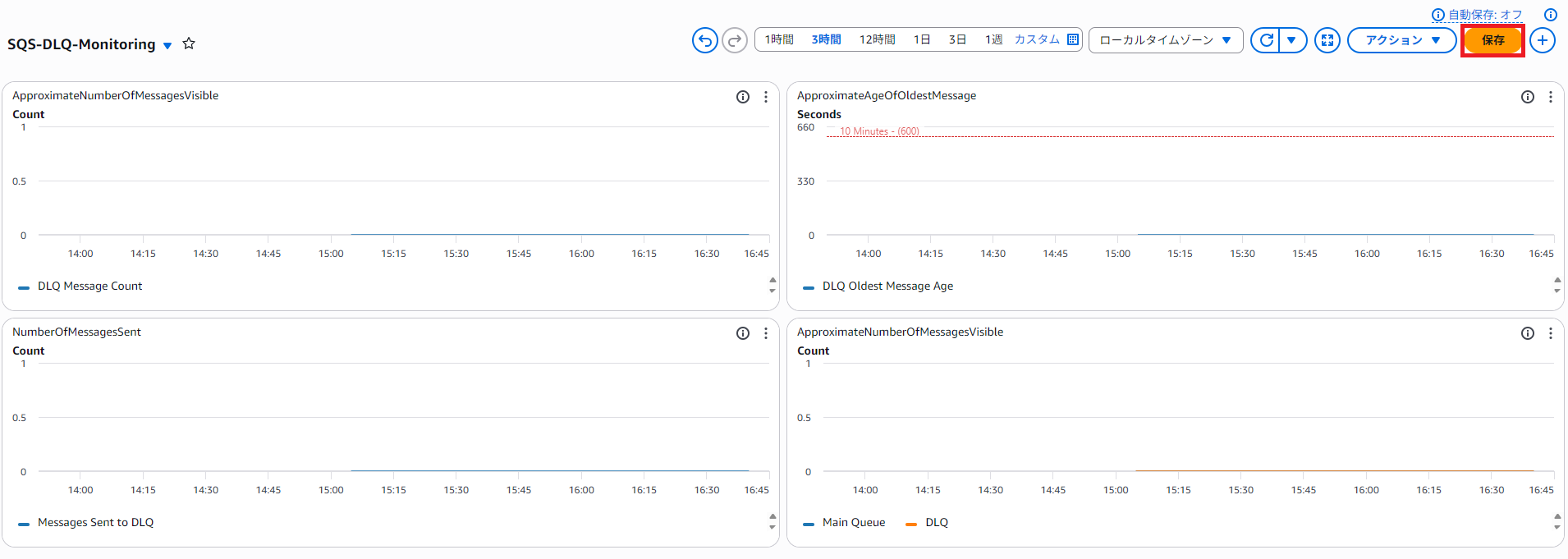Click the undo arrow icon
1568x559 pixels.
[704, 40]
